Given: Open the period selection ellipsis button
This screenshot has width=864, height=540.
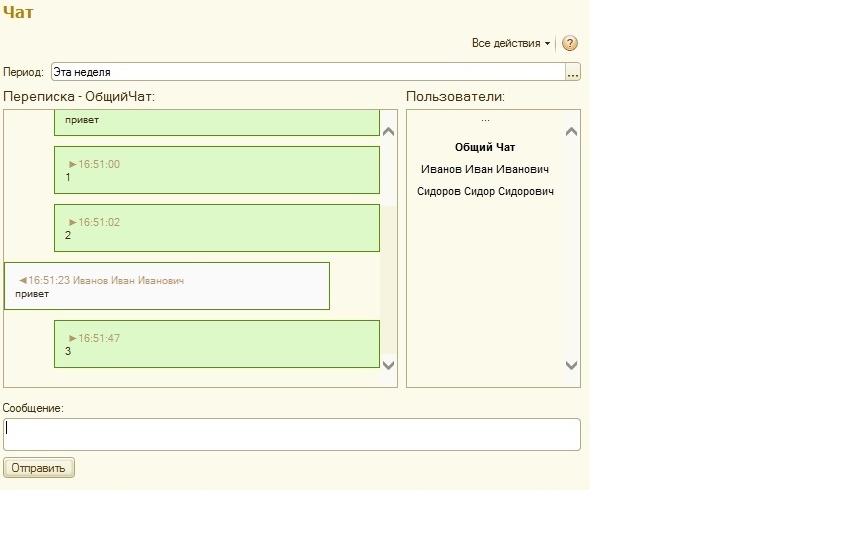Looking at the screenshot, I should pyautogui.click(x=572, y=72).
